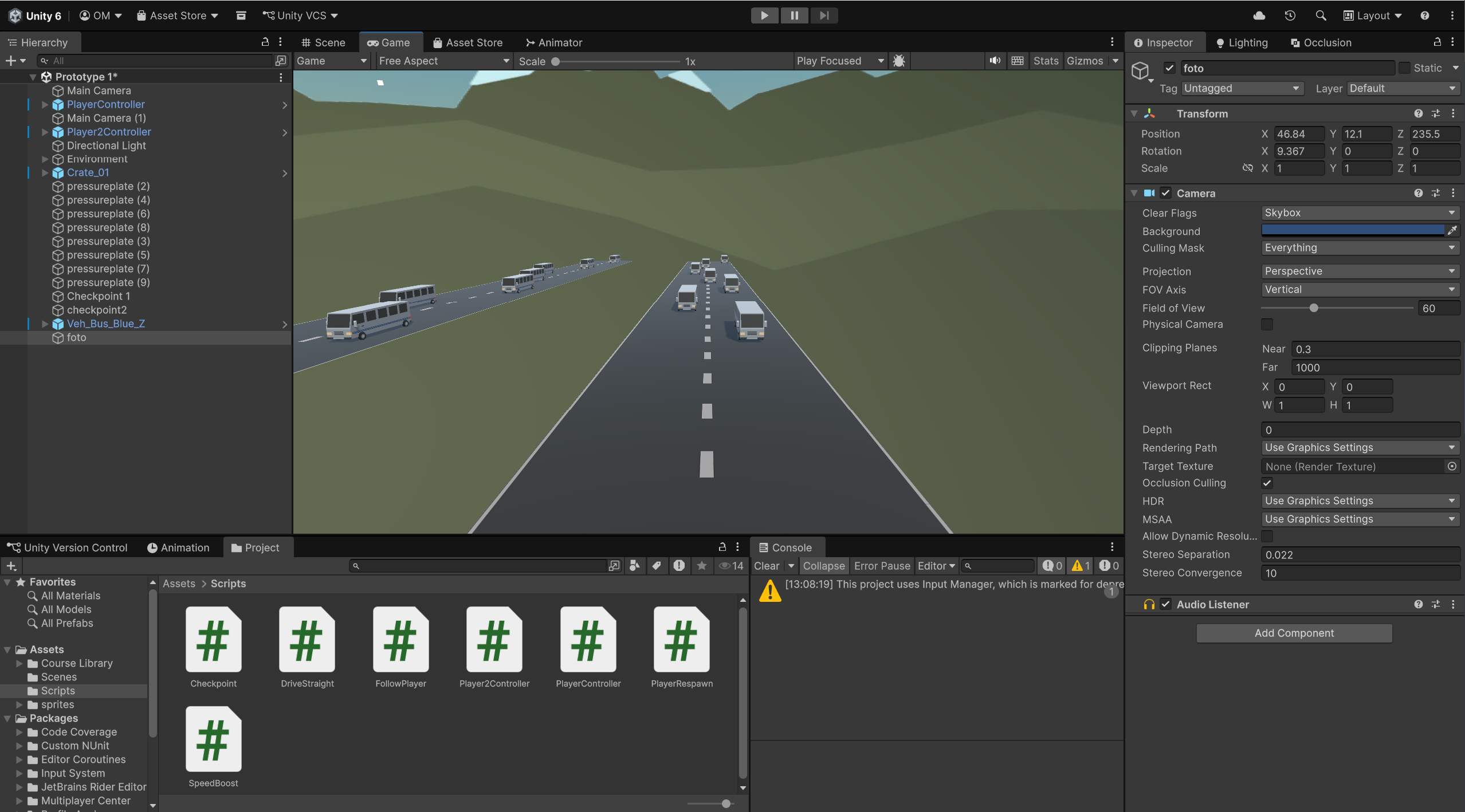Image resolution: width=1465 pixels, height=812 pixels.
Task: Toggle the mute audio icon in Game view
Action: point(995,61)
